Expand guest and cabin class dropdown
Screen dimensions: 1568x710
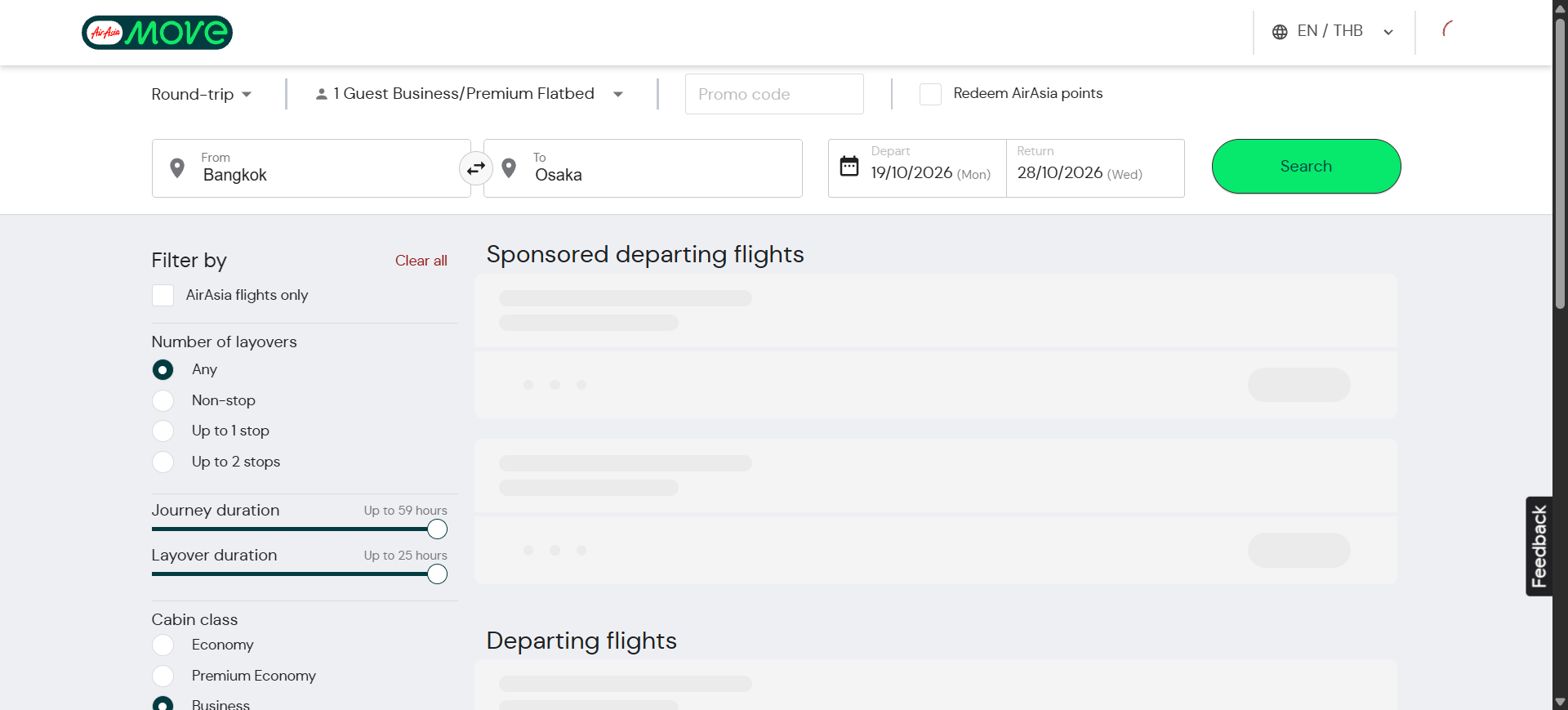pyautogui.click(x=618, y=95)
